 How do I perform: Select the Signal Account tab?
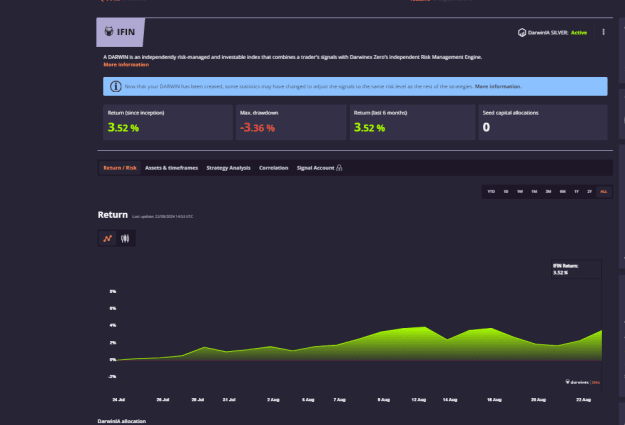tap(319, 168)
